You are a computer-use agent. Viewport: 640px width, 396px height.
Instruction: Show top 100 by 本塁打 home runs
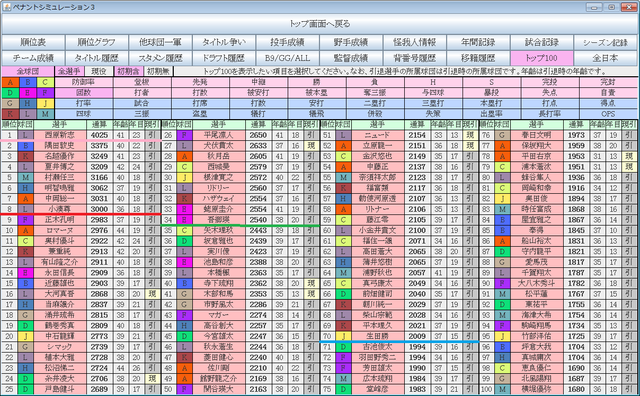[491, 103]
